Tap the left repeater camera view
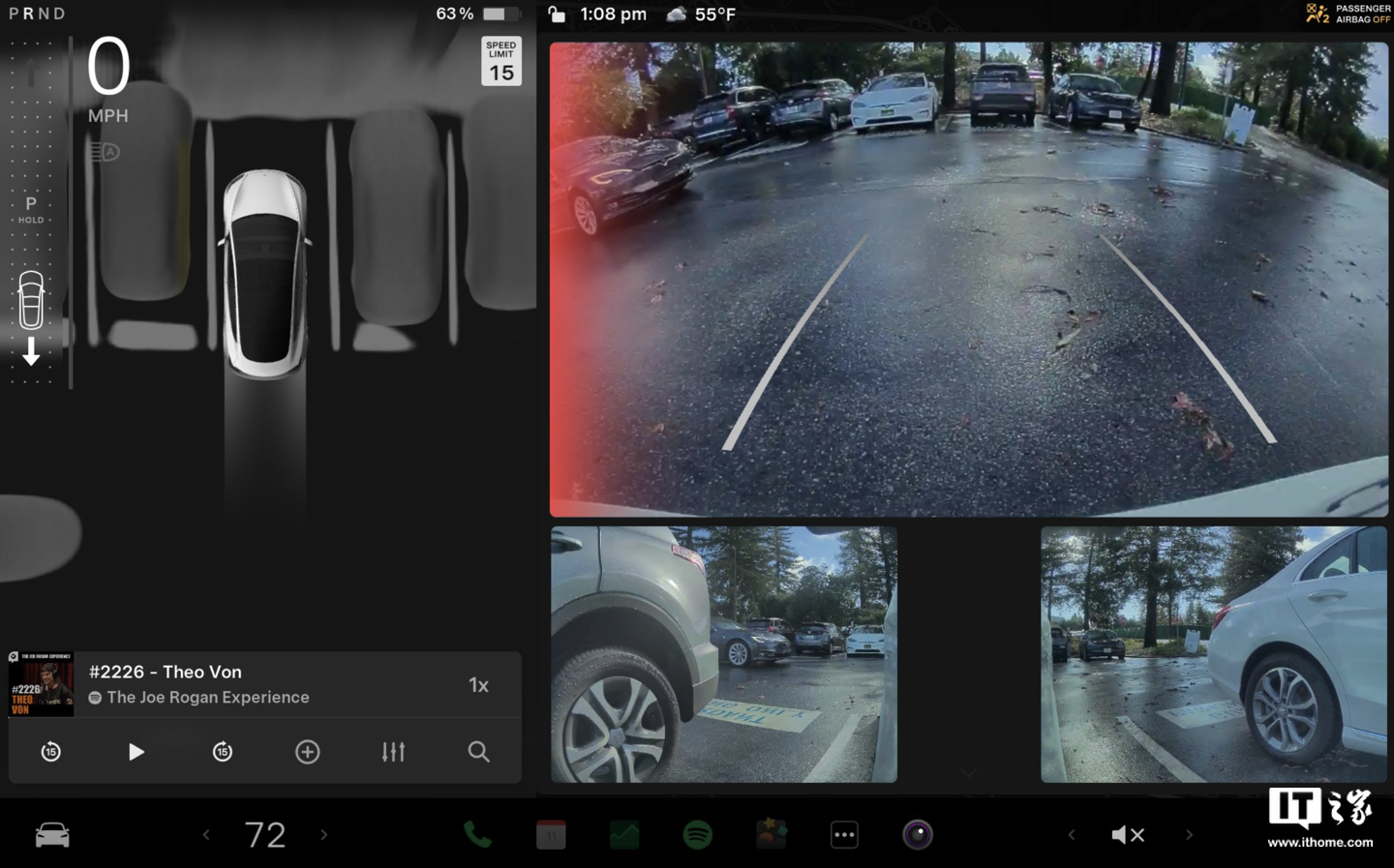The width and height of the screenshot is (1394, 868). point(724,654)
